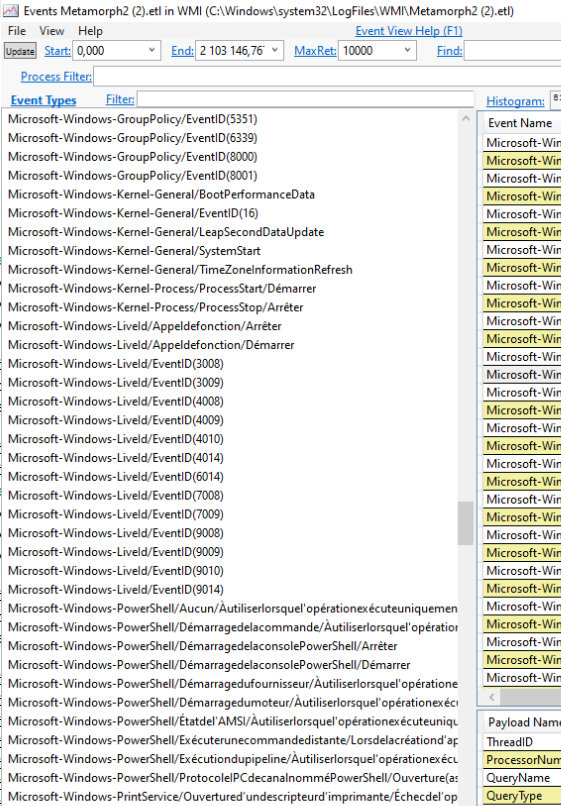Screen dimensions: 561x806
Task: Select Kernel-General/SystemStart event type
Action: click(x=134, y=251)
